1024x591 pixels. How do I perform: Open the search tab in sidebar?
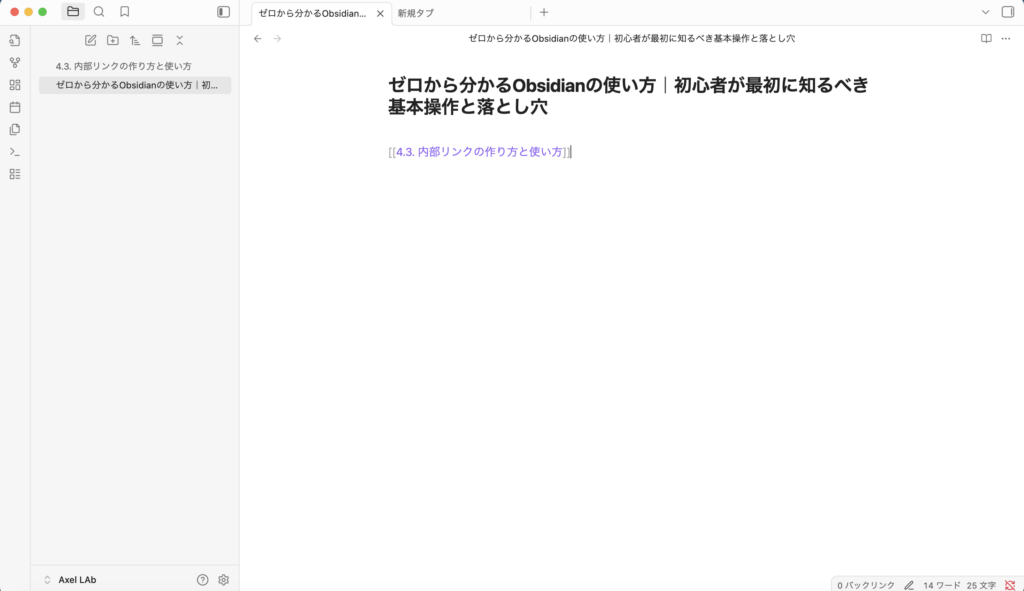99,12
